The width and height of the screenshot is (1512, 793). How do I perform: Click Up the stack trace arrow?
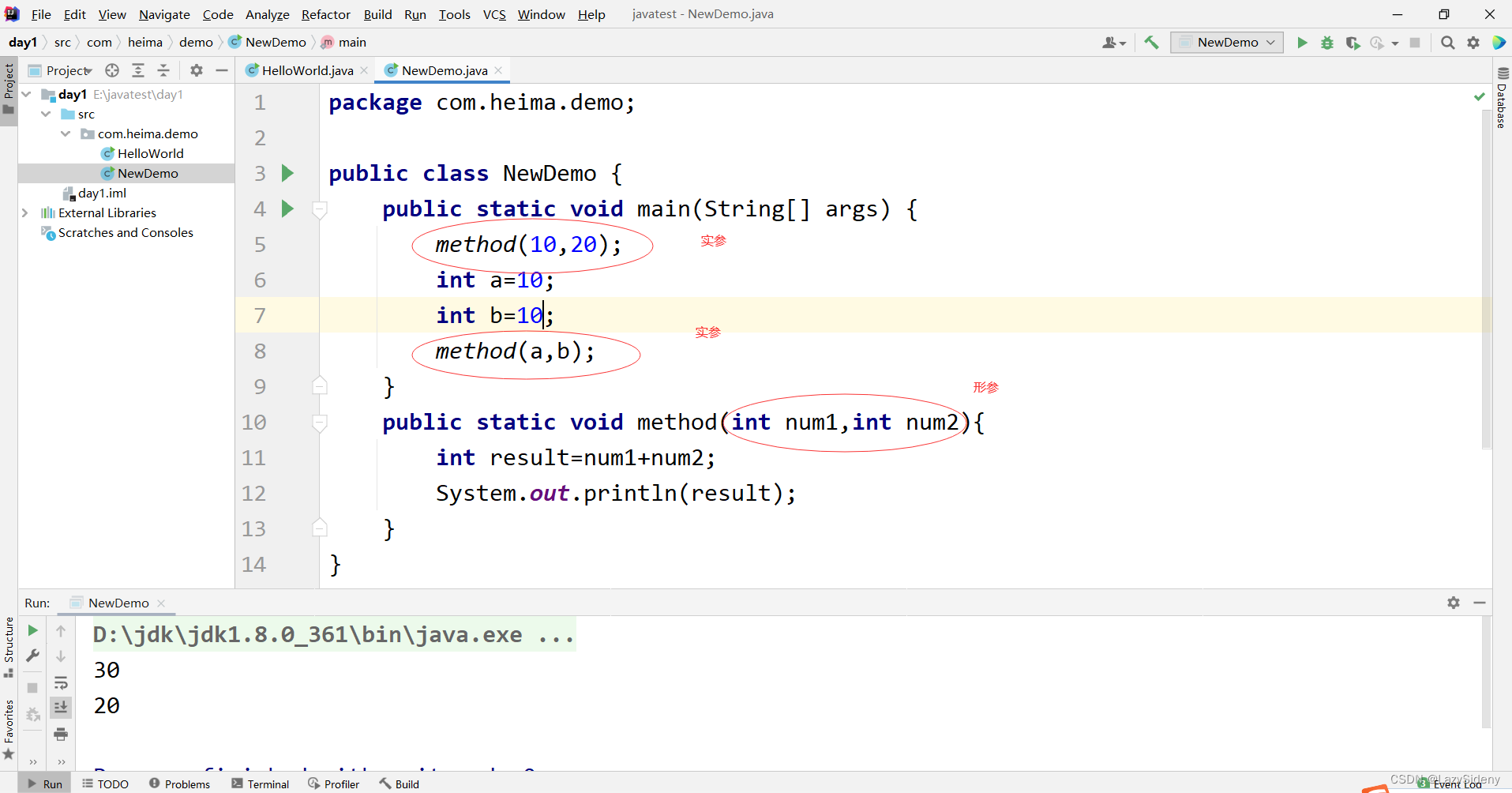pos(61,630)
